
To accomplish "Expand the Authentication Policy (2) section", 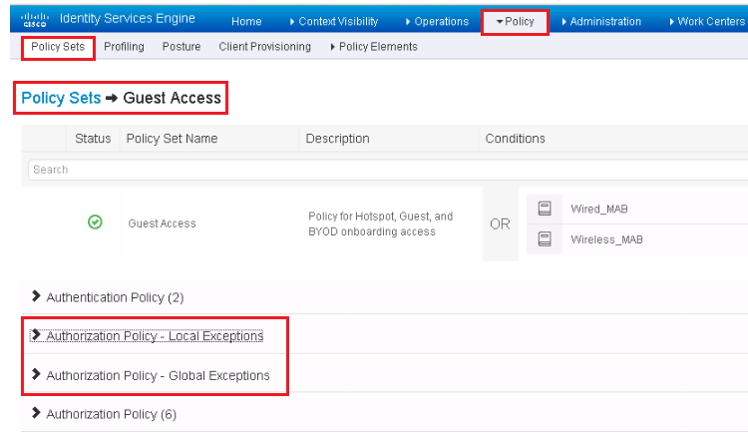I will (108, 297).
